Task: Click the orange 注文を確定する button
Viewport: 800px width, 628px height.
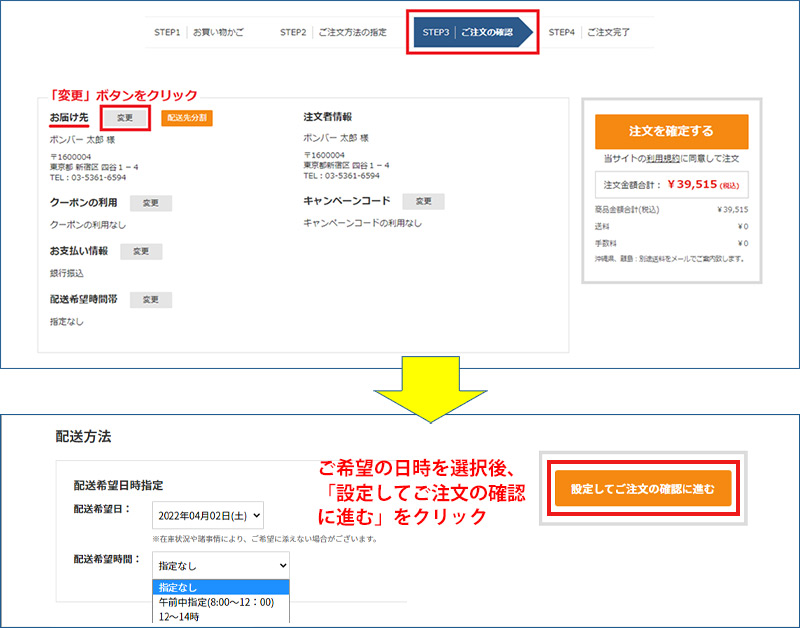Action: pos(672,131)
